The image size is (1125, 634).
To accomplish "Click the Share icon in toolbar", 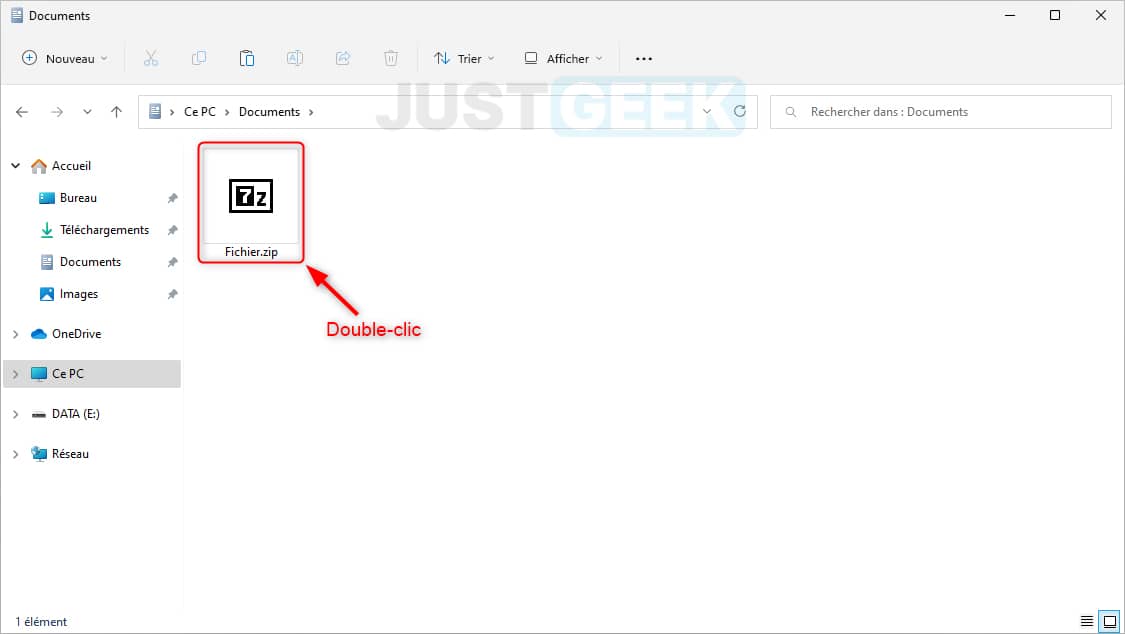I will (x=343, y=59).
